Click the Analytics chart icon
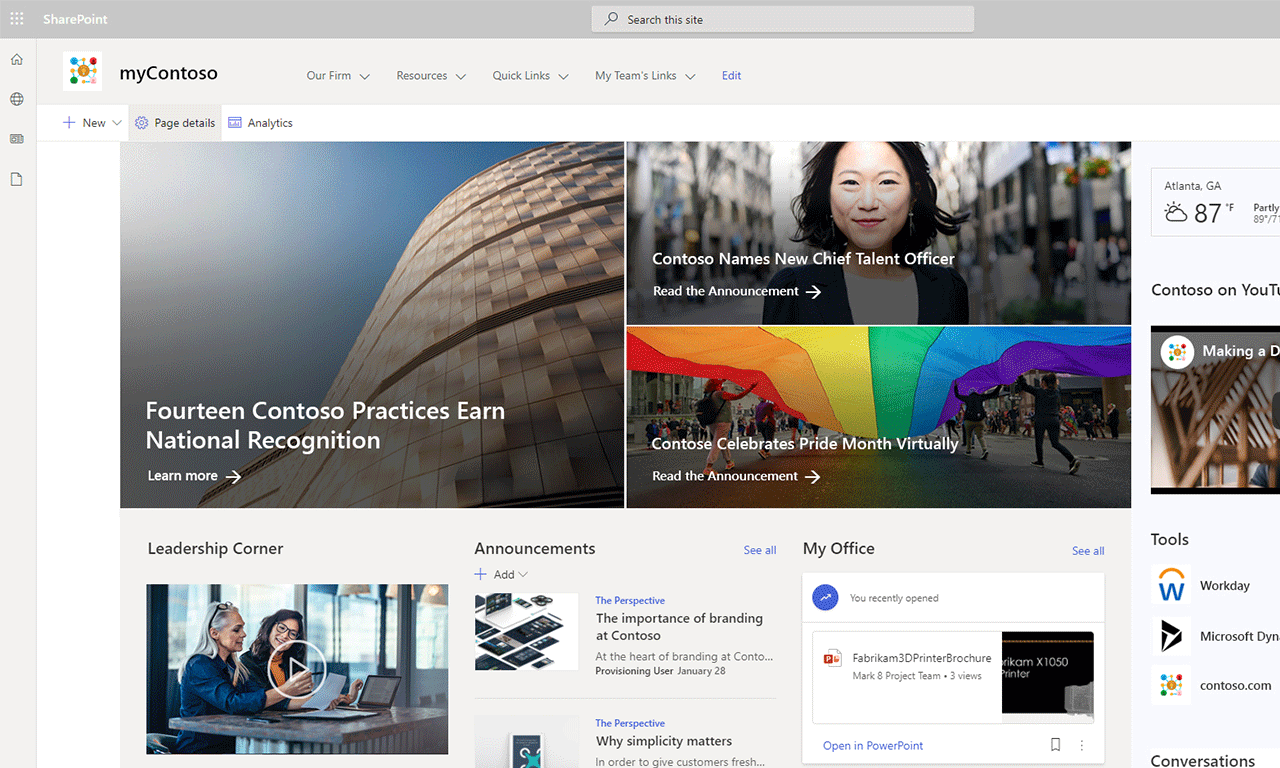Image resolution: width=1280 pixels, height=768 pixels. [x=235, y=123]
